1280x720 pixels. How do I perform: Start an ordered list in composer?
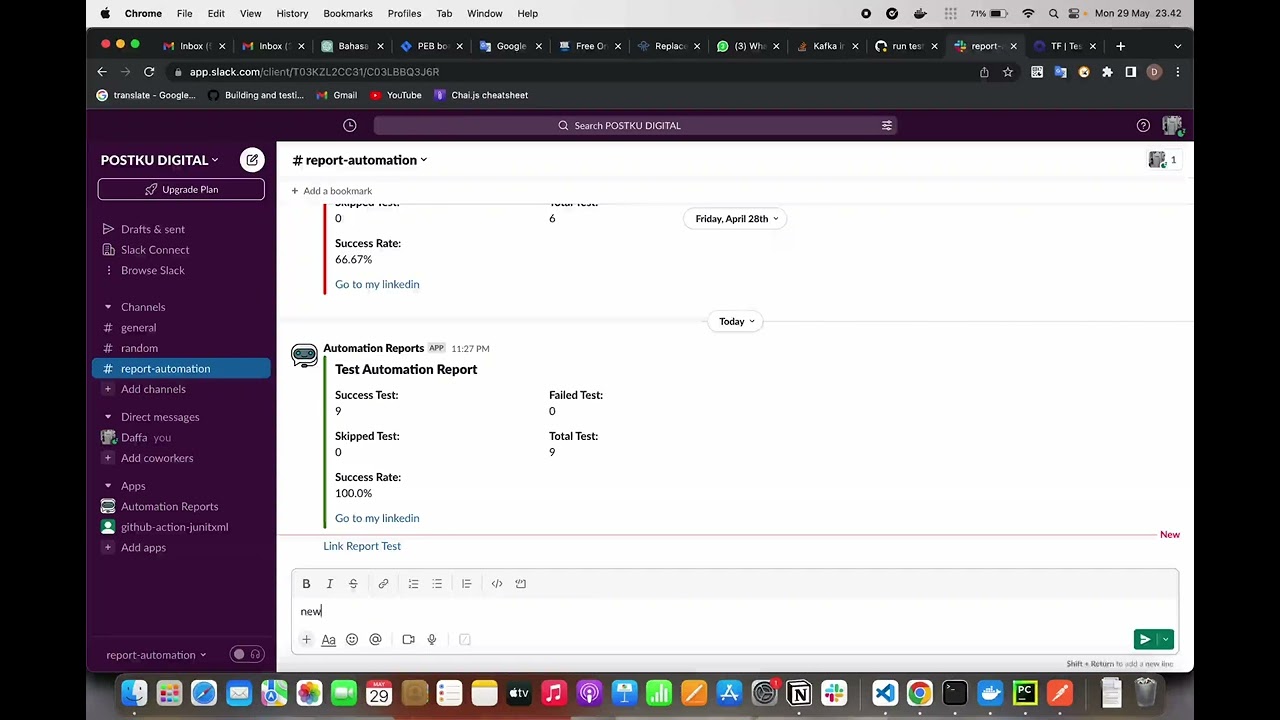(x=413, y=584)
